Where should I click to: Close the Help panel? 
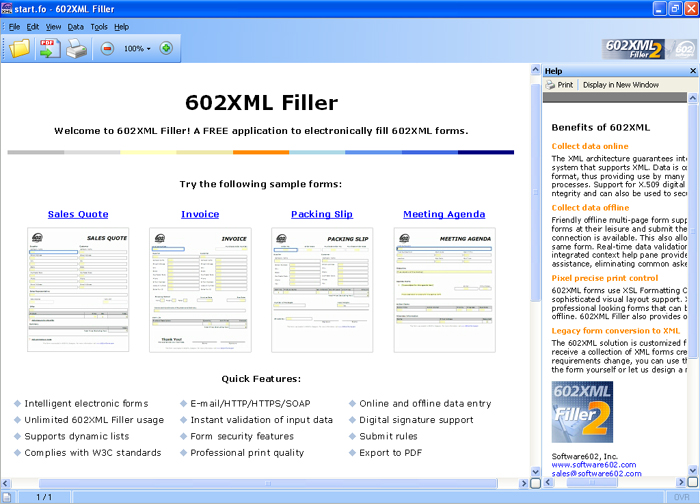693,71
